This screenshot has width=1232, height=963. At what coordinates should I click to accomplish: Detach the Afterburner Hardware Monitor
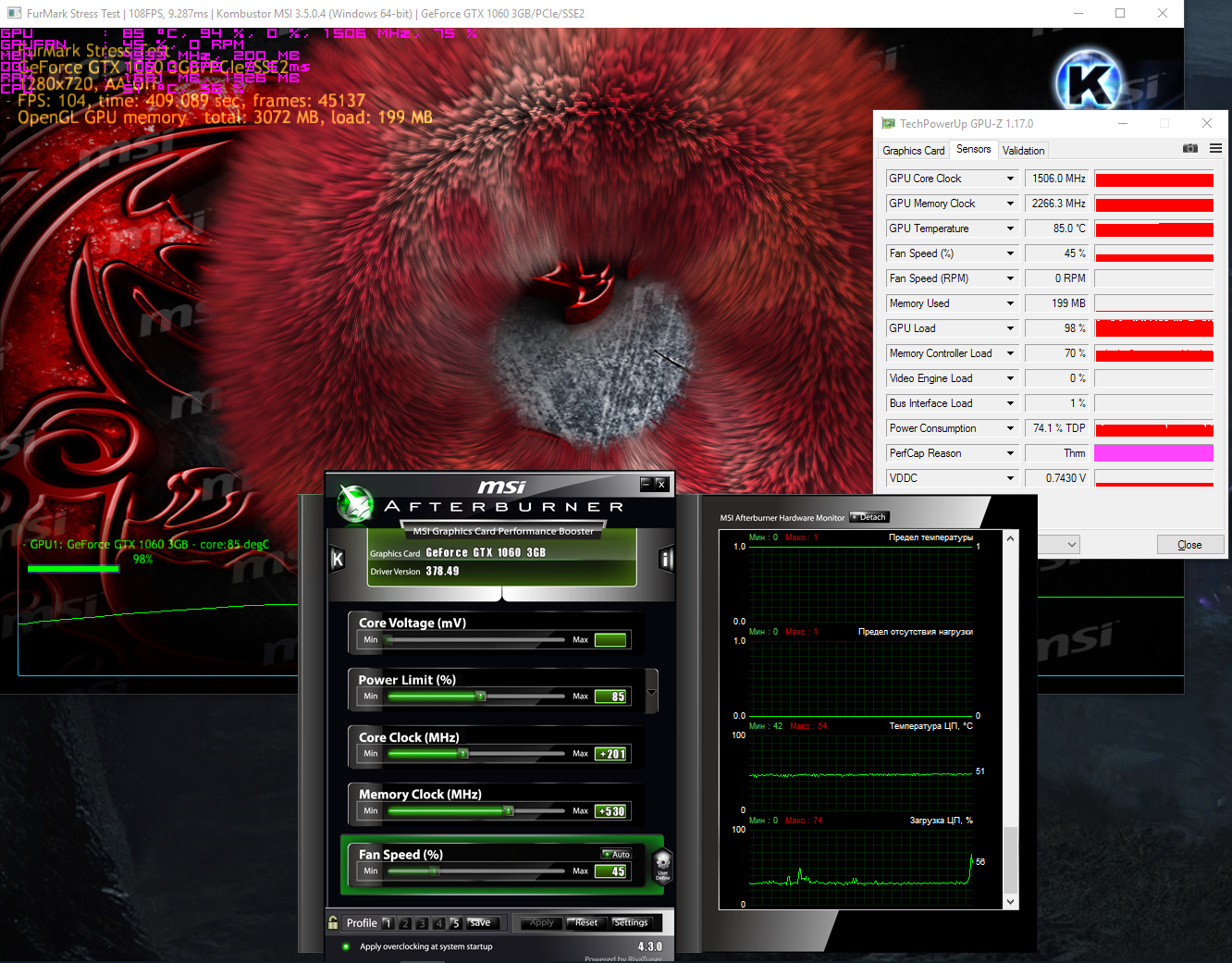(870, 517)
